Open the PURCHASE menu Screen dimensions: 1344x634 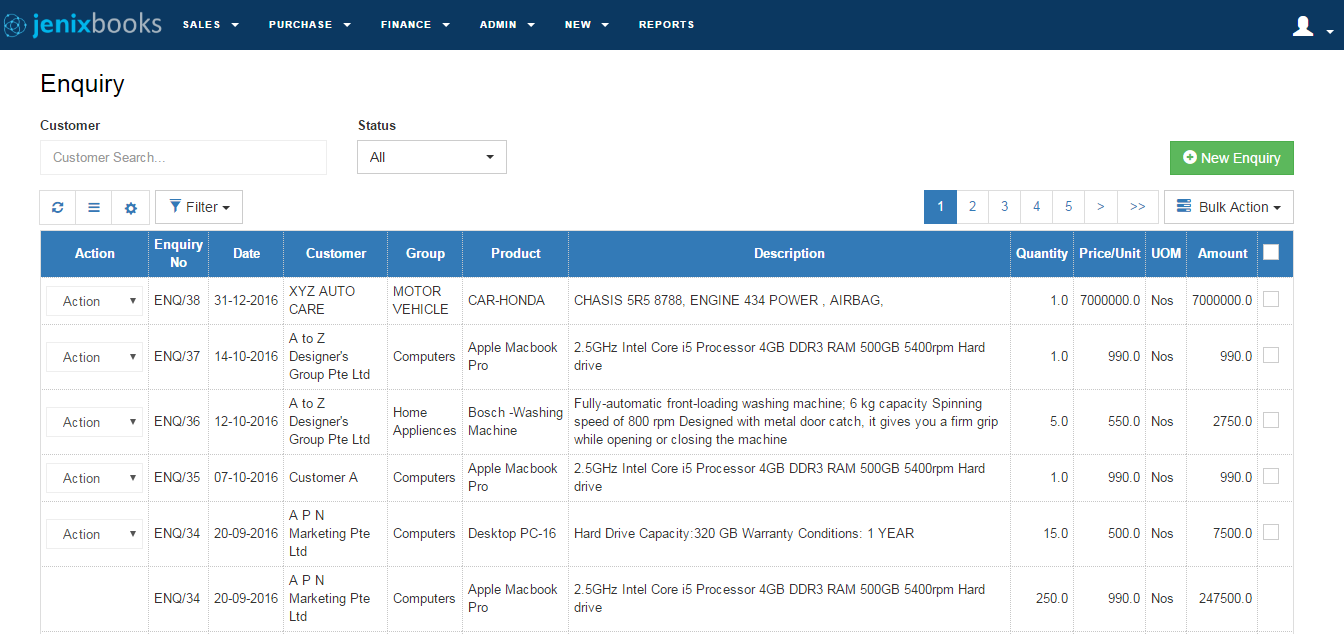pyautogui.click(x=310, y=25)
